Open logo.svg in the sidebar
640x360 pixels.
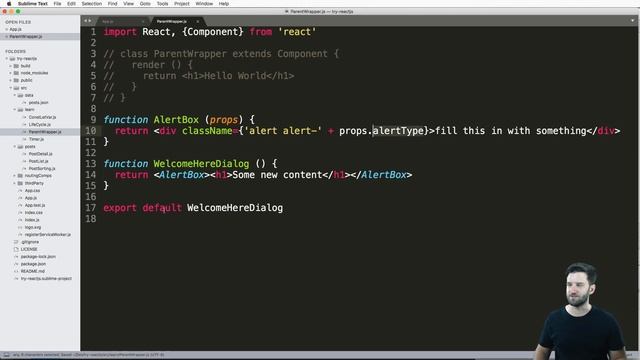pos(33,227)
